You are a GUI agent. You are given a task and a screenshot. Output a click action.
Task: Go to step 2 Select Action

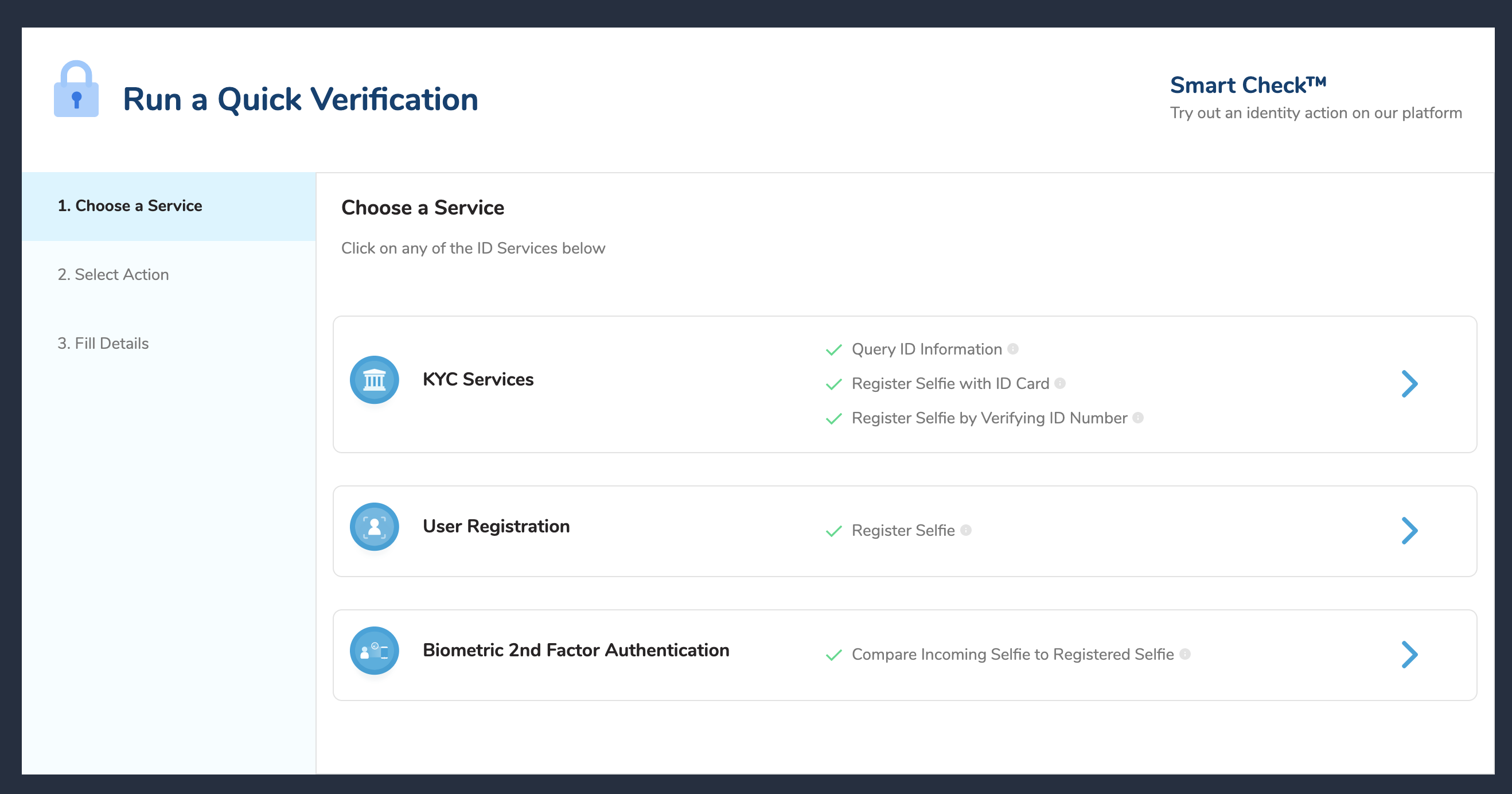[113, 275]
